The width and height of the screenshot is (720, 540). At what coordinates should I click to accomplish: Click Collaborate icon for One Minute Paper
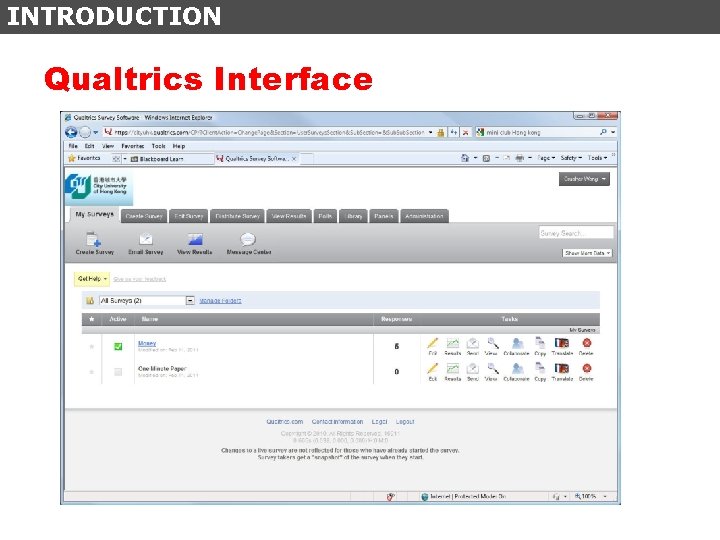(517, 368)
